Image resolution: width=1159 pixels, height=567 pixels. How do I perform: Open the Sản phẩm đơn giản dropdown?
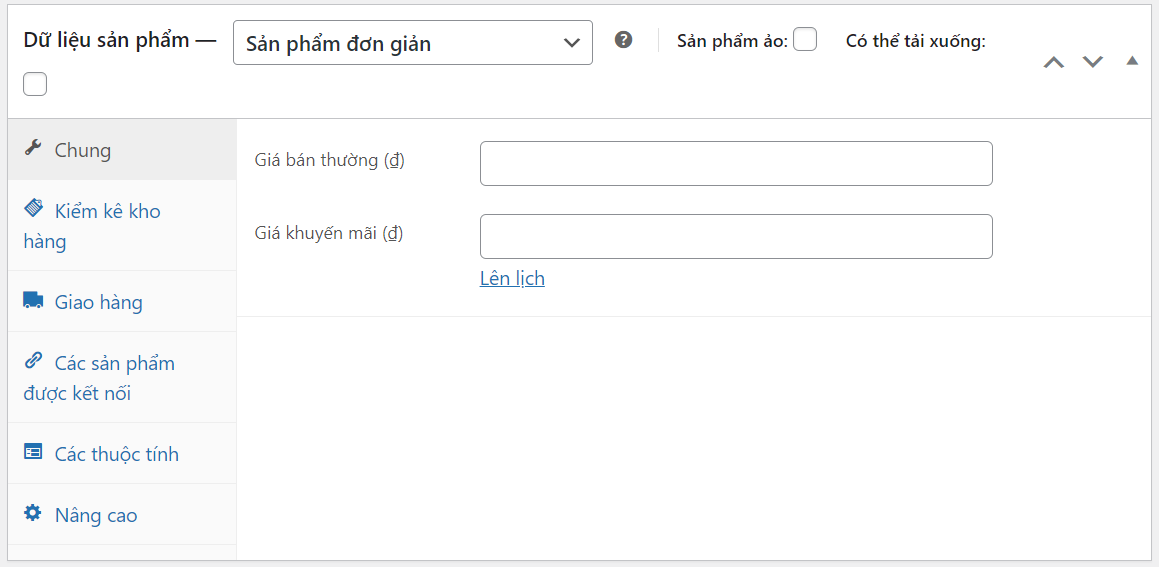tap(412, 43)
